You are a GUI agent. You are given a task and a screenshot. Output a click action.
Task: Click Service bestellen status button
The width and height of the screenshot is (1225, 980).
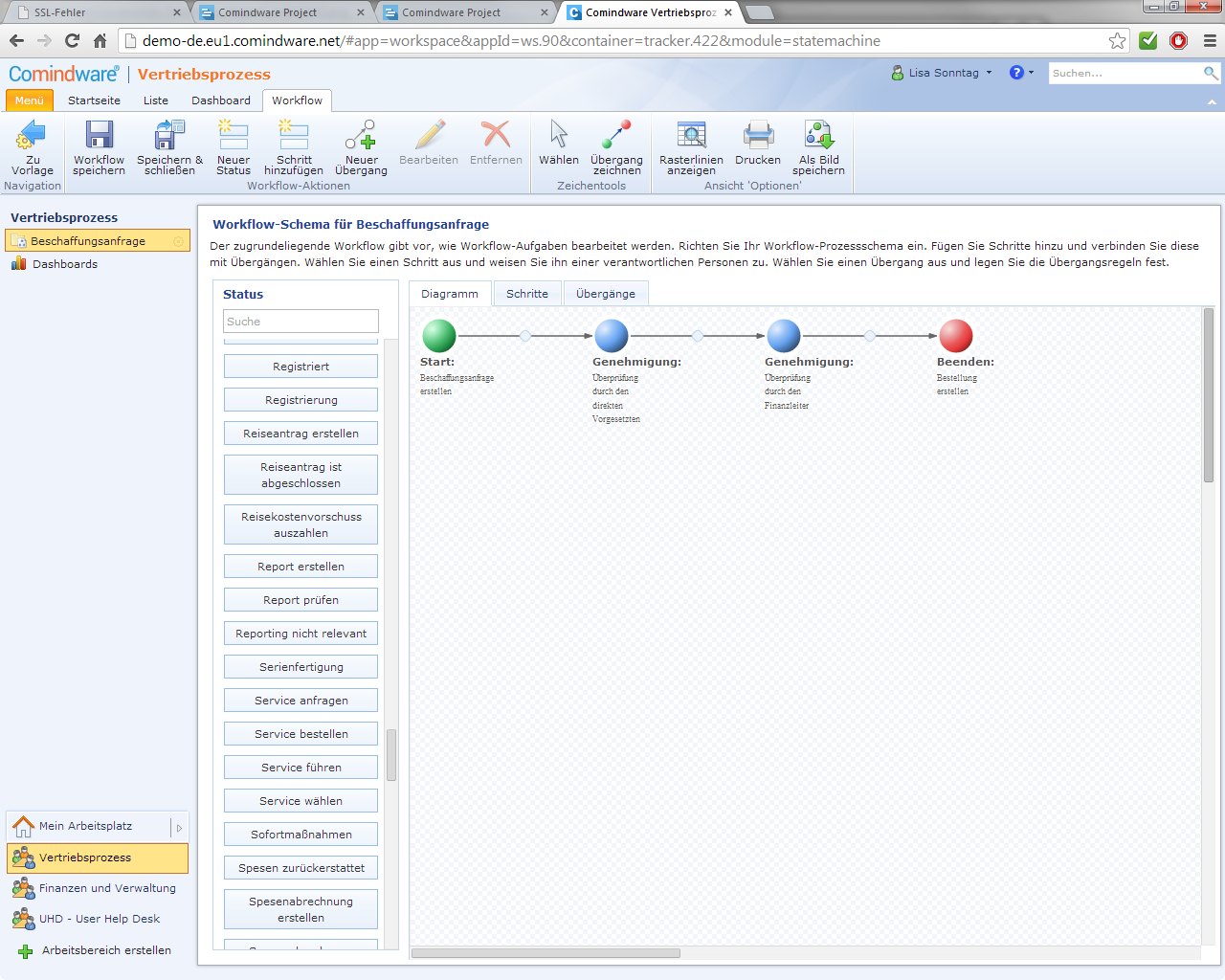[x=301, y=734]
